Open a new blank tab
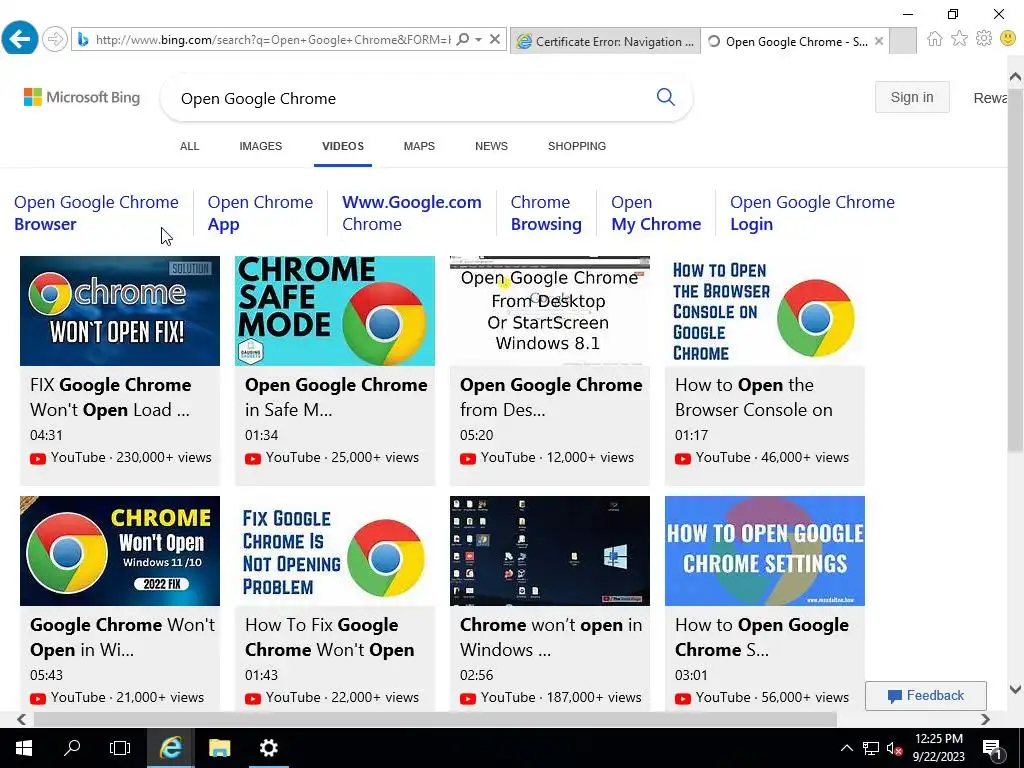1024x768 pixels. tap(903, 41)
